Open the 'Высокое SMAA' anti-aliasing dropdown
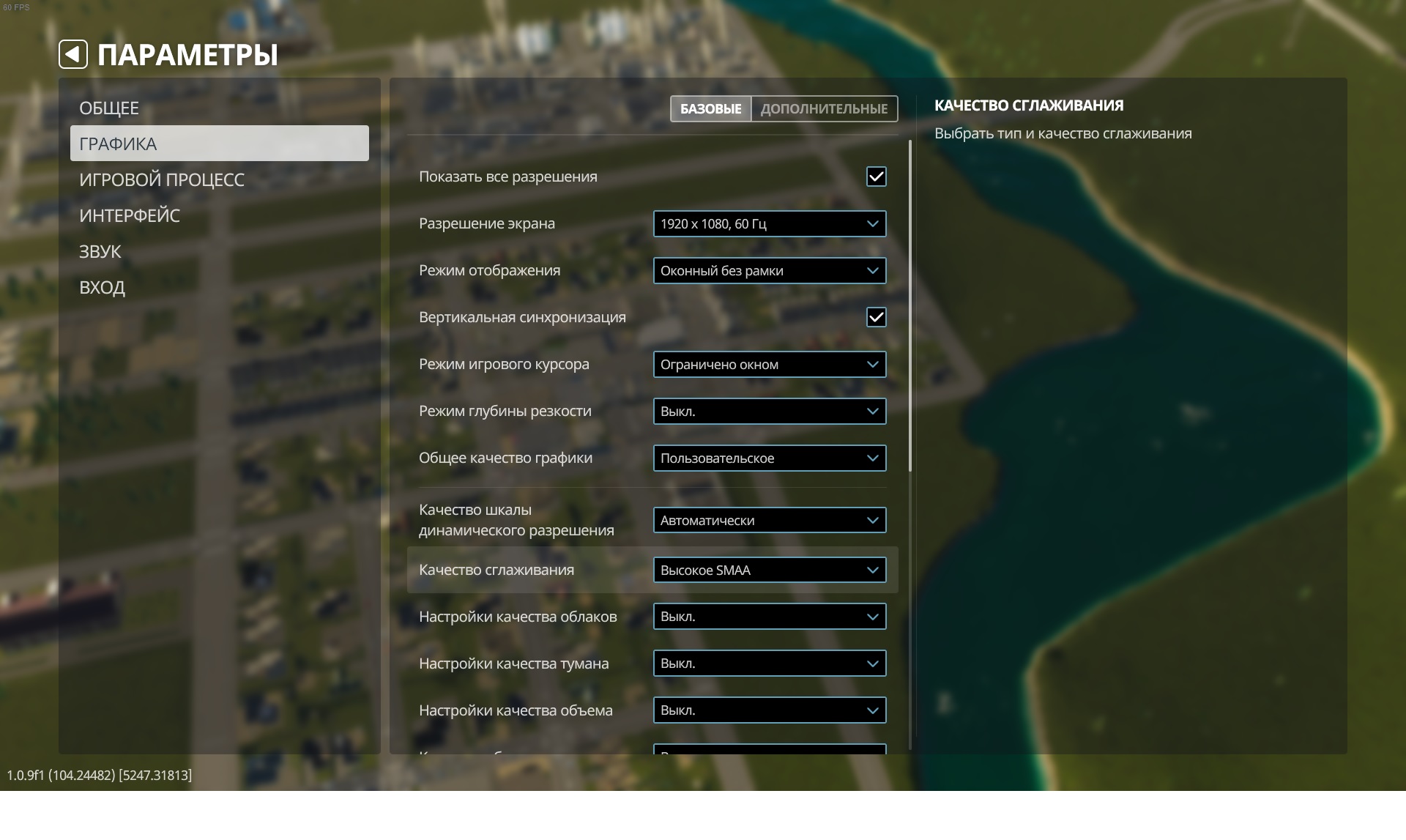 click(x=769, y=570)
